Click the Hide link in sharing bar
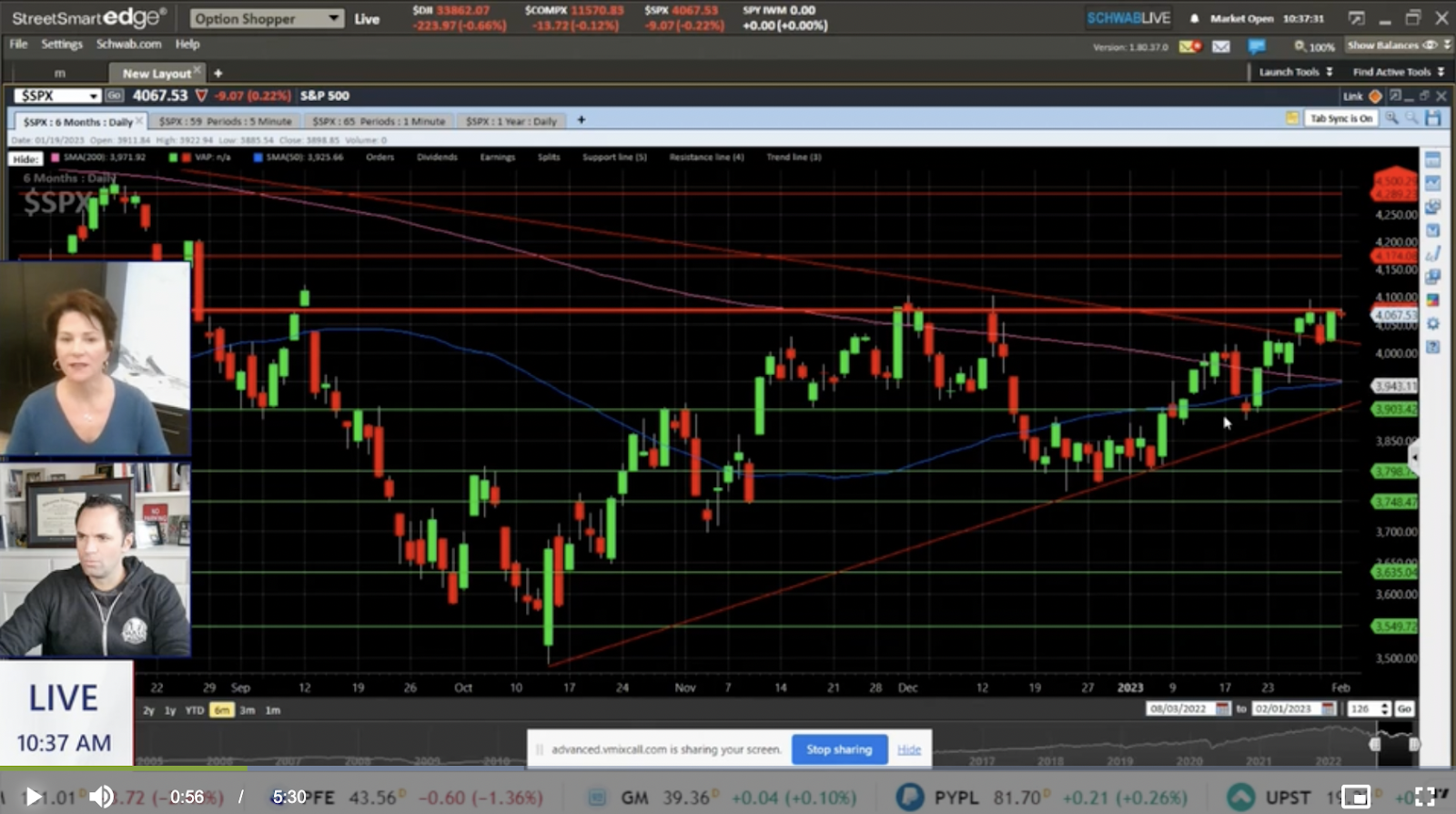The image size is (1456, 814). pyautogui.click(x=909, y=749)
